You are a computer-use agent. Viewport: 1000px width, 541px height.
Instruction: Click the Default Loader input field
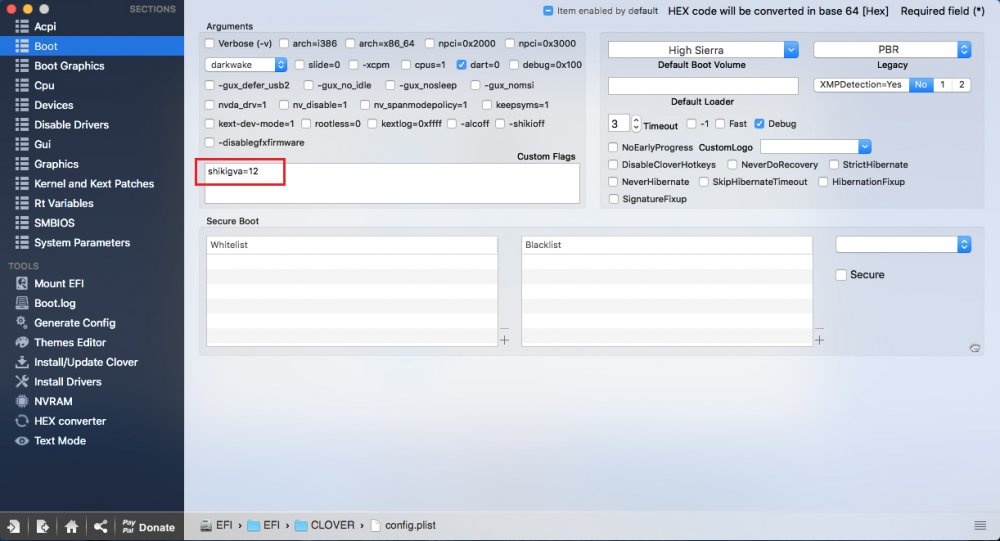(703, 85)
